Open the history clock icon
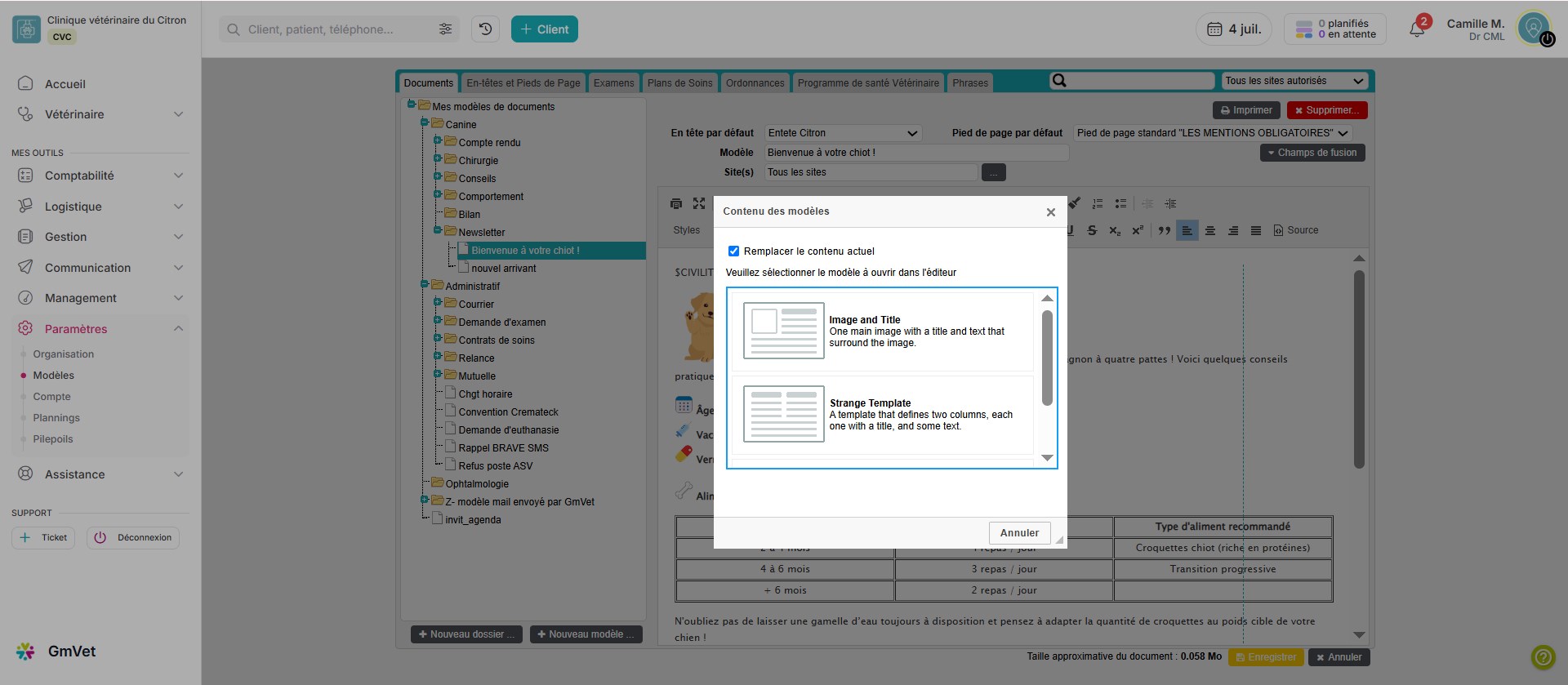The width and height of the screenshot is (1568, 685). (485, 29)
